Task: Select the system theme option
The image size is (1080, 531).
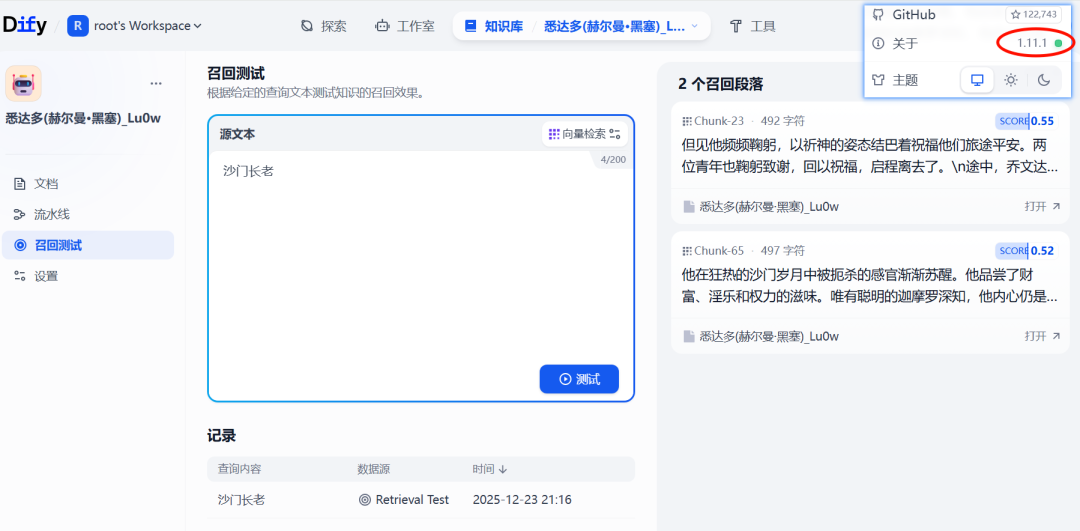Action: pos(977,80)
